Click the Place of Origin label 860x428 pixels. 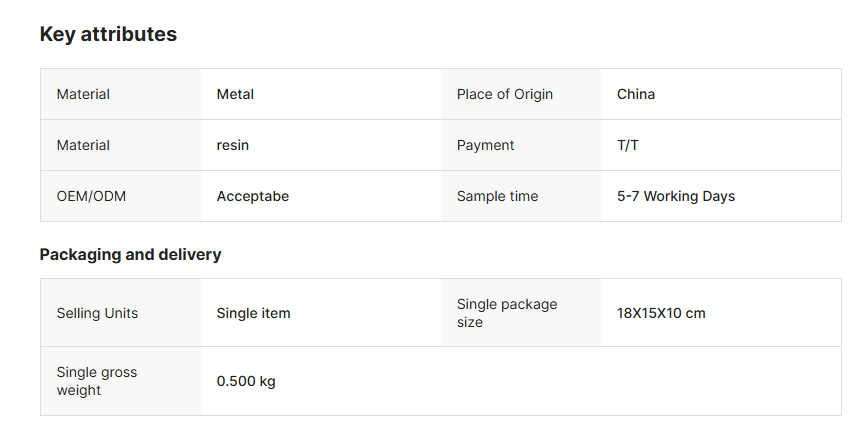504,94
